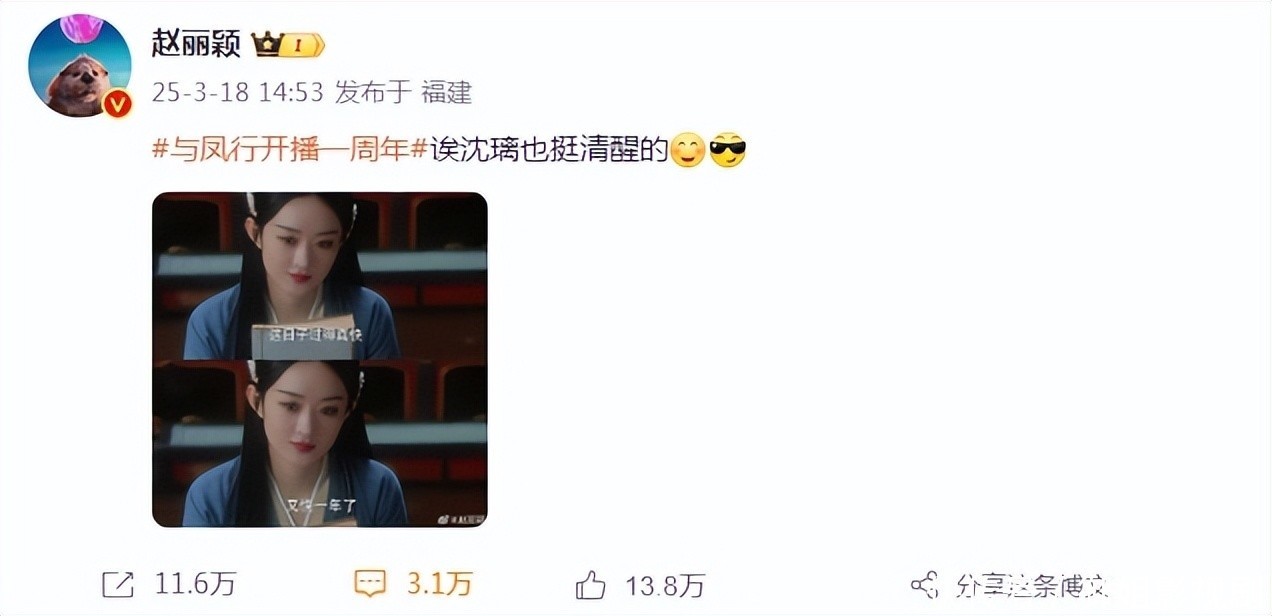The image size is (1272, 616).
Task: Click the crown membership level badge
Action: point(288,44)
